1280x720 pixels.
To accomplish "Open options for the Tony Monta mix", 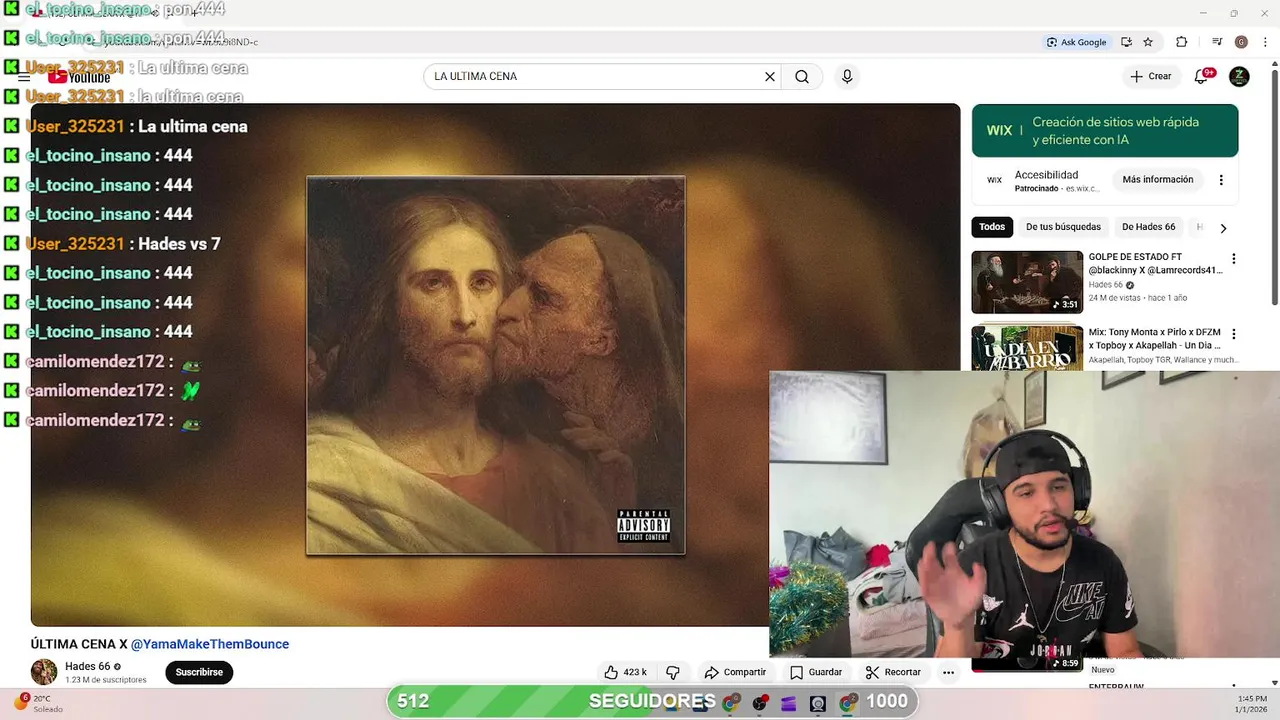I will [x=1233, y=334].
